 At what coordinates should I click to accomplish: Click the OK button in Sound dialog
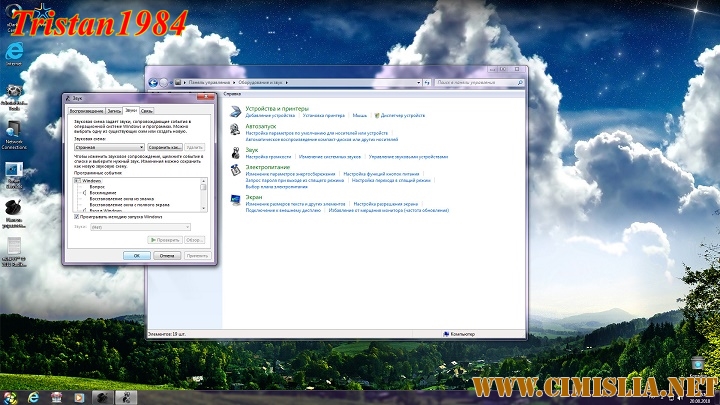click(x=136, y=255)
